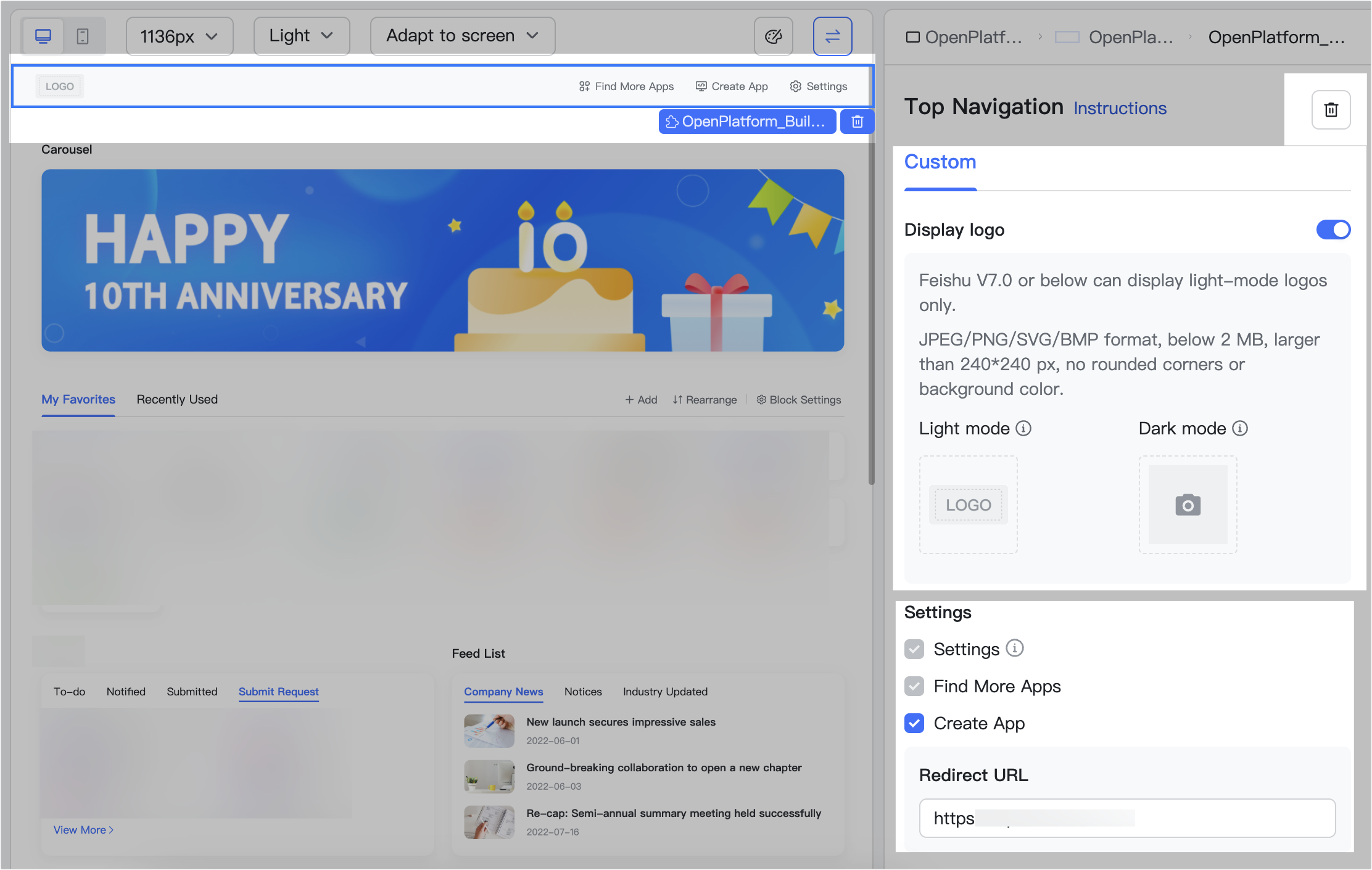
Task: Click the anniversary carousel banner
Action: pyautogui.click(x=442, y=260)
